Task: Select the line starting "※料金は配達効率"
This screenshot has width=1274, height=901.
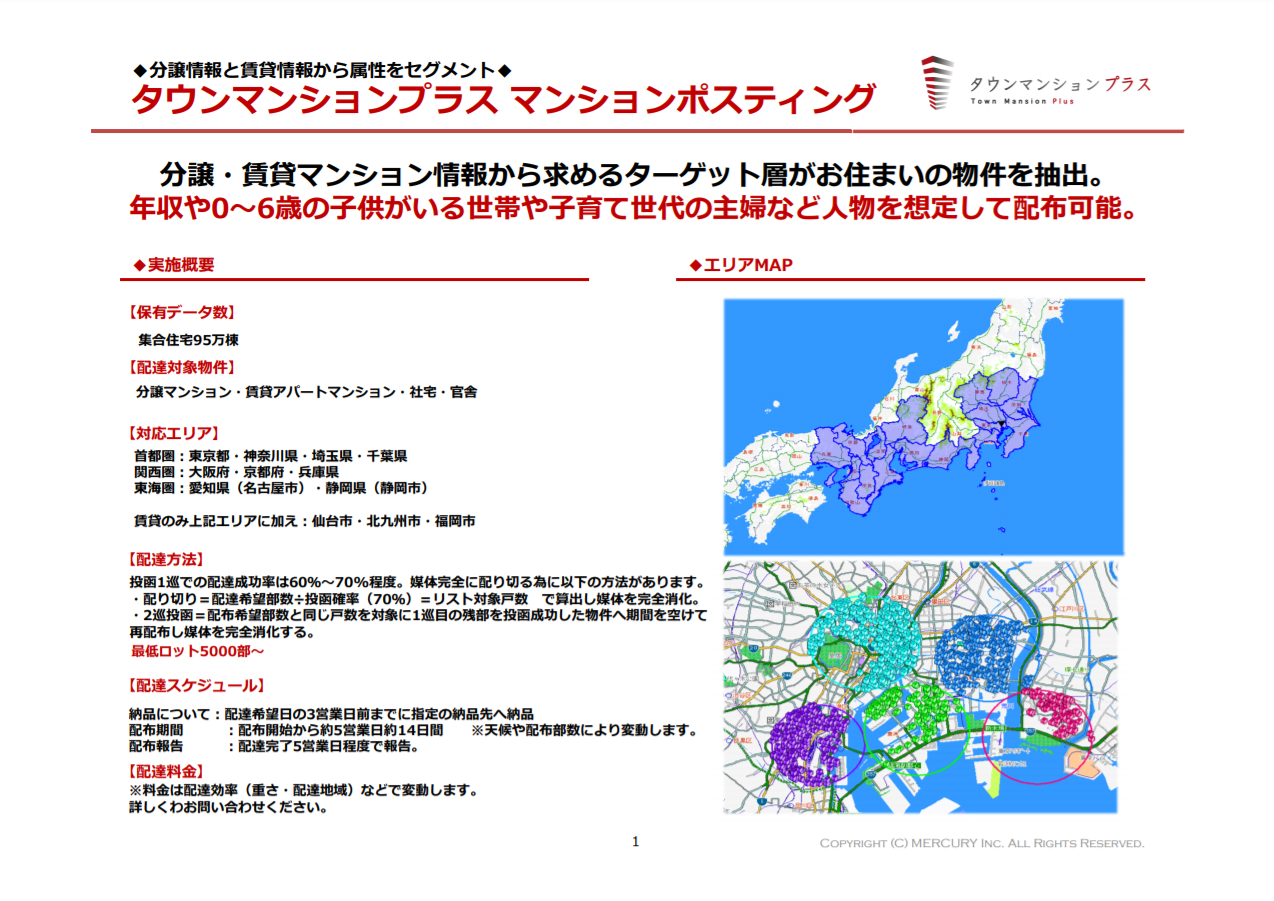Action: click(304, 790)
